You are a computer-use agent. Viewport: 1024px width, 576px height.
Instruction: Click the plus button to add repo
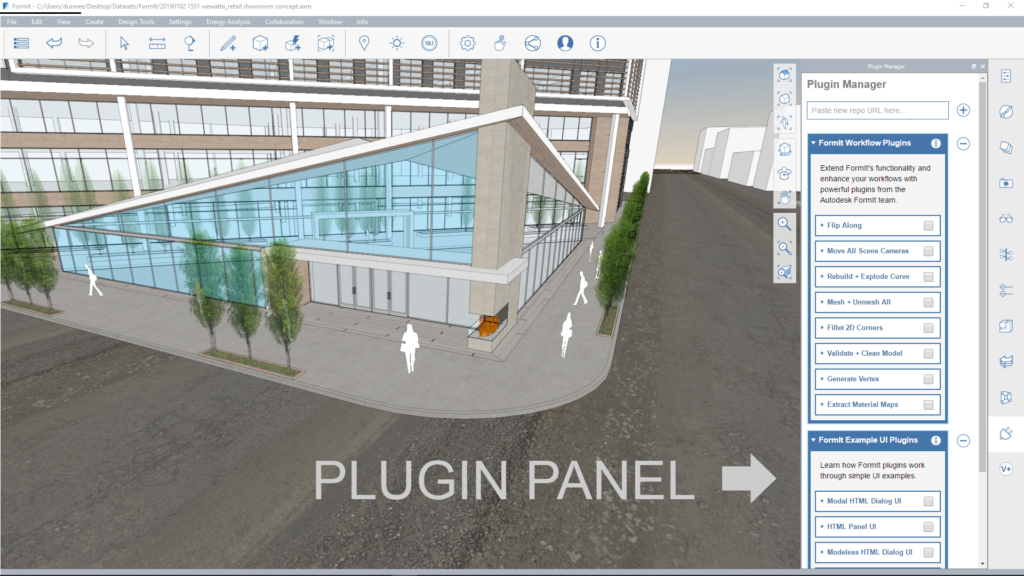tap(963, 110)
